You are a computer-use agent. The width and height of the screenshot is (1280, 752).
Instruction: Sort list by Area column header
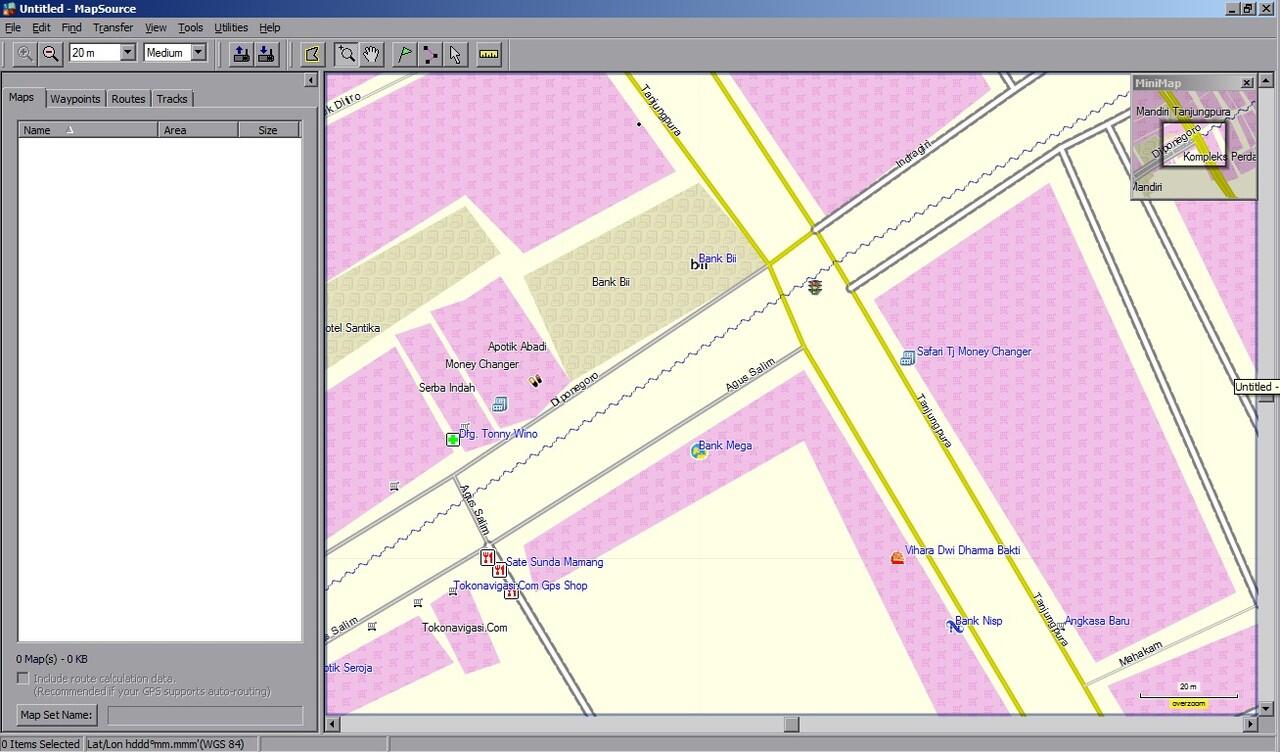point(198,130)
